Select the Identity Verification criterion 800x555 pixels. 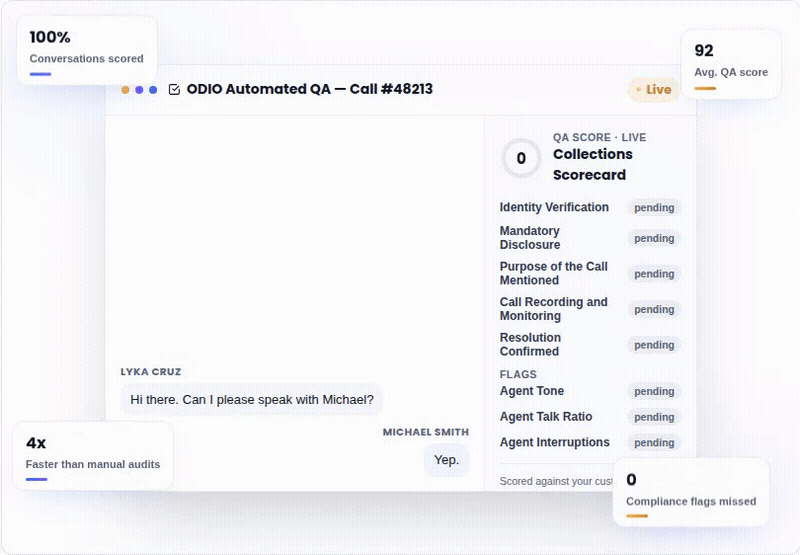(554, 207)
